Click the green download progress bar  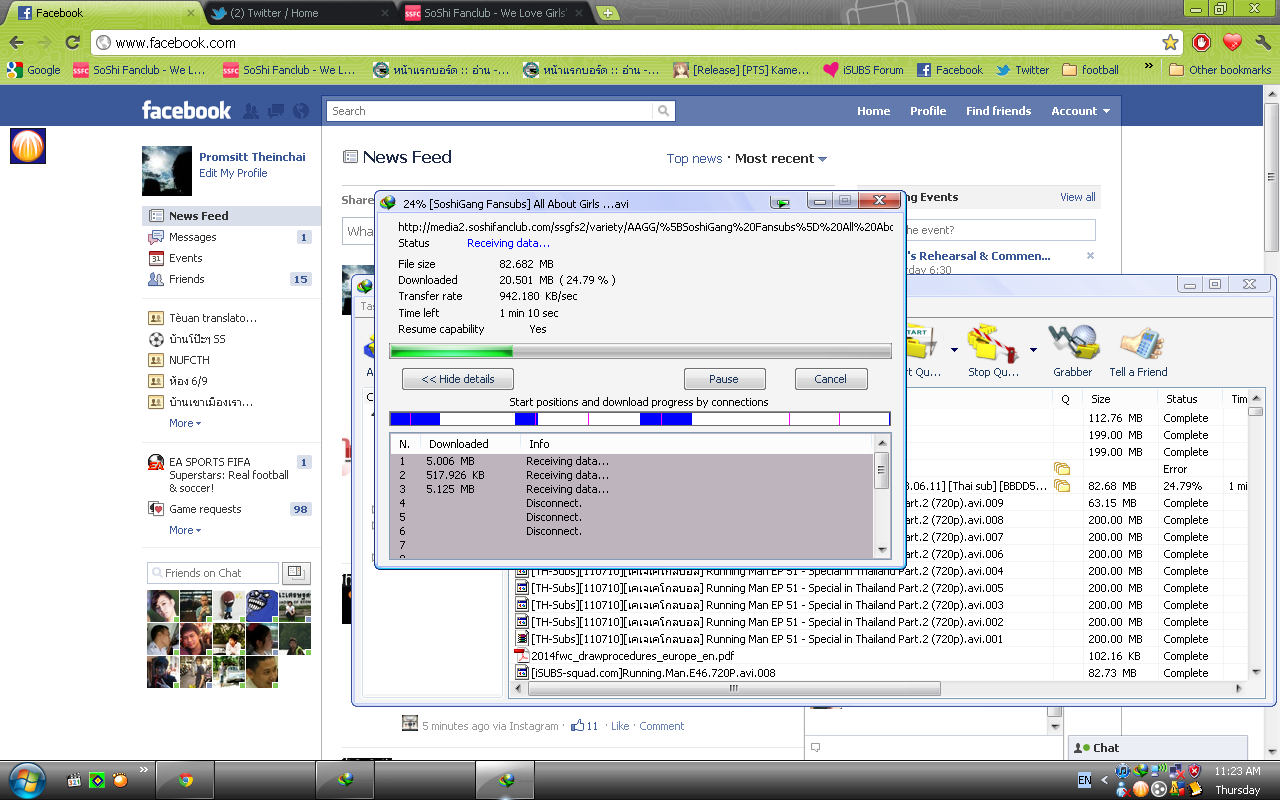tap(640, 351)
